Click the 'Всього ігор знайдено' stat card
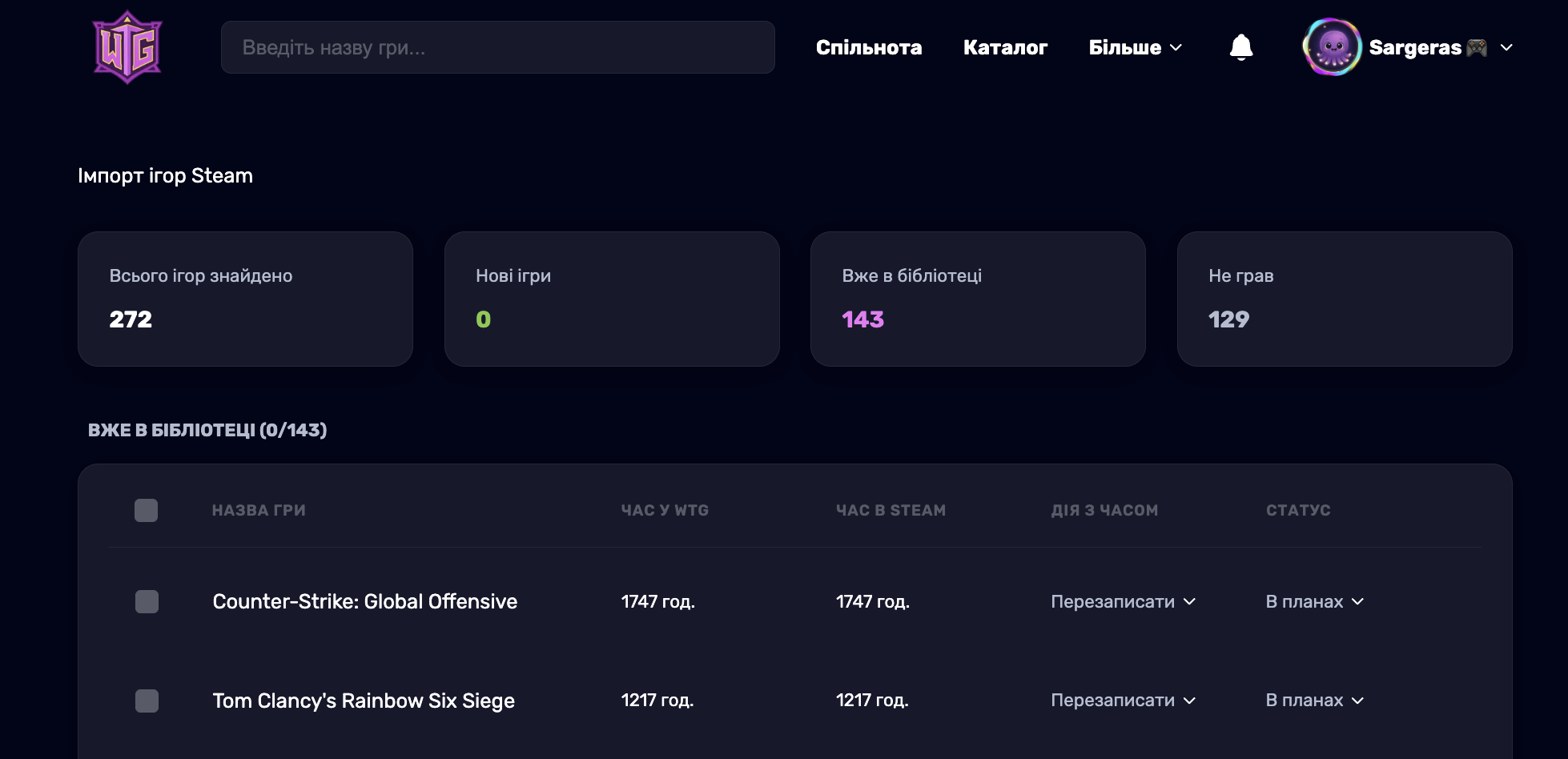1568x759 pixels. 245,299
